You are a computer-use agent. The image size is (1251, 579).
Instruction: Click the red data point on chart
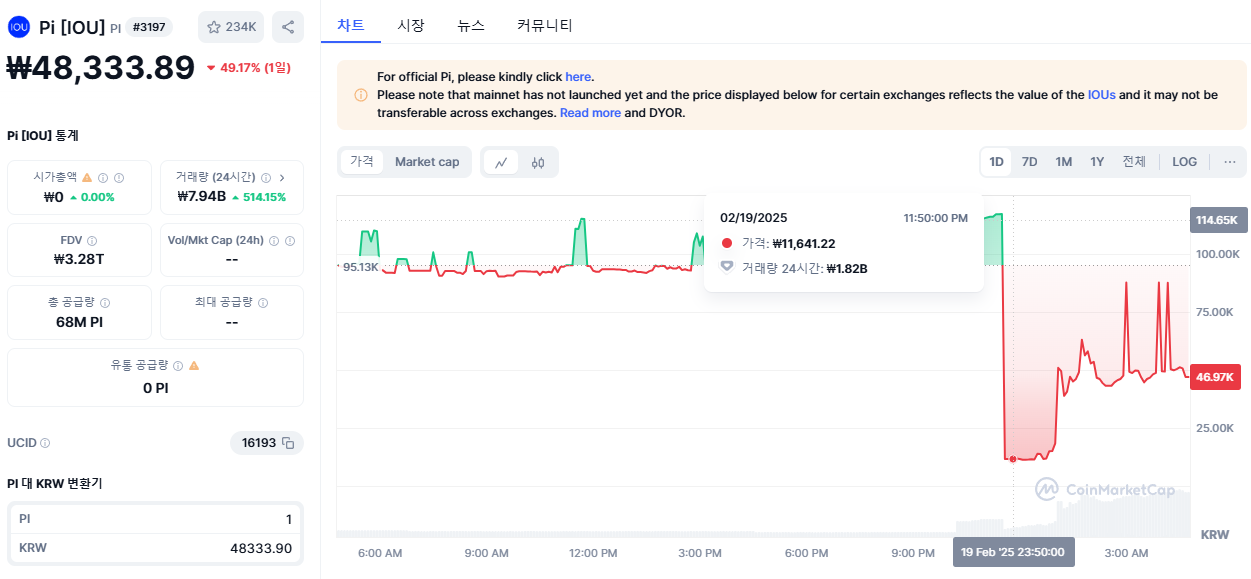[x=1013, y=459]
